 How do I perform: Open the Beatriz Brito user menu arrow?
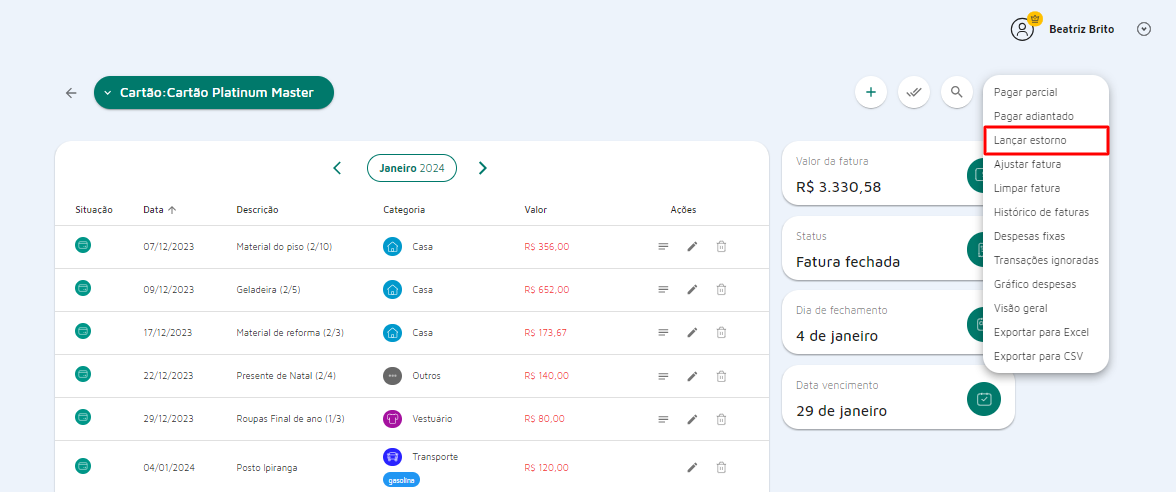tap(1144, 29)
